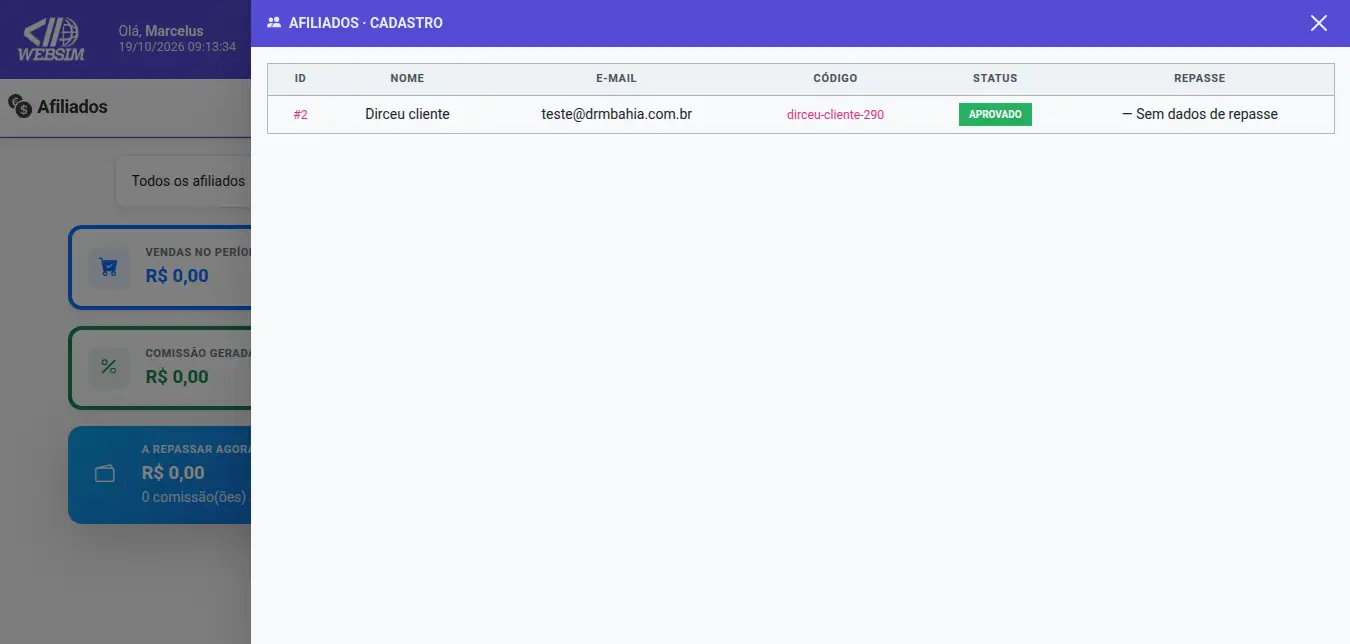Select the name Dirceu cliente
The width and height of the screenshot is (1350, 644).
407,114
